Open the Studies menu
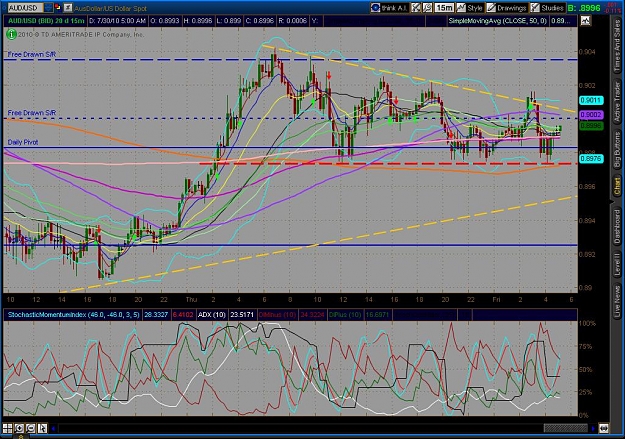Screen dimensions: 625x439 tap(547, 8)
